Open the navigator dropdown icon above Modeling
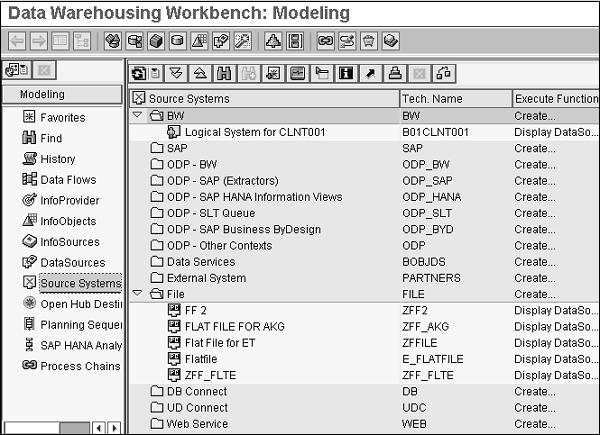The height and width of the screenshot is (435, 600). pyautogui.click(x=17, y=70)
